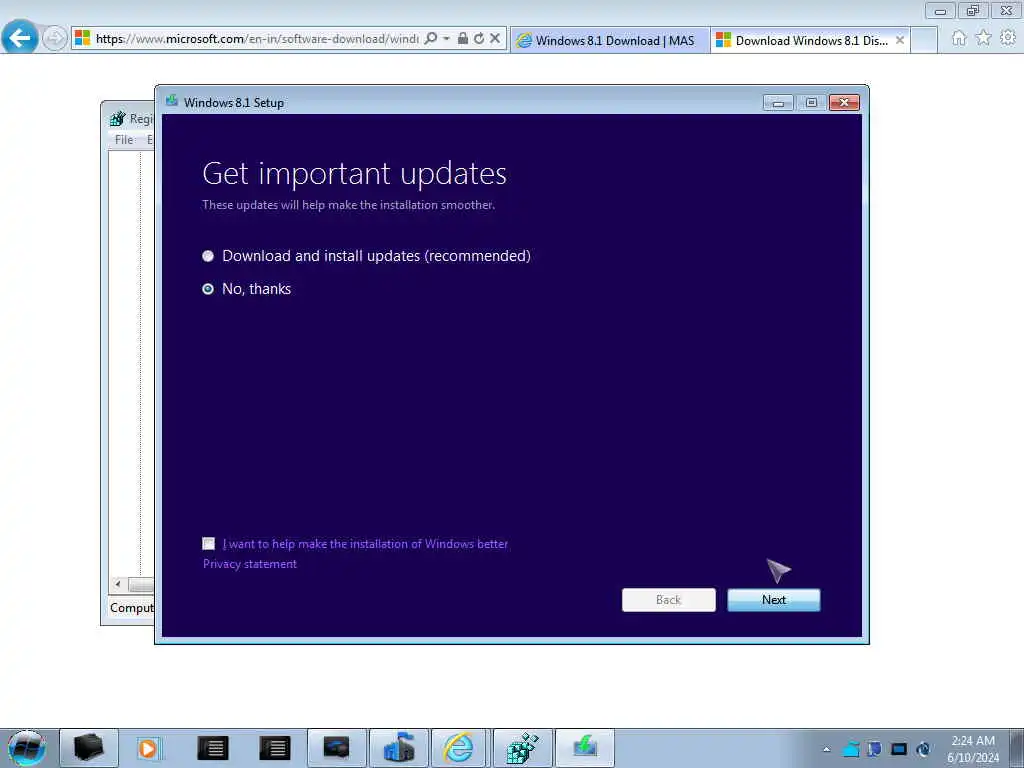Show hidden tray icons arrow

(x=826, y=749)
